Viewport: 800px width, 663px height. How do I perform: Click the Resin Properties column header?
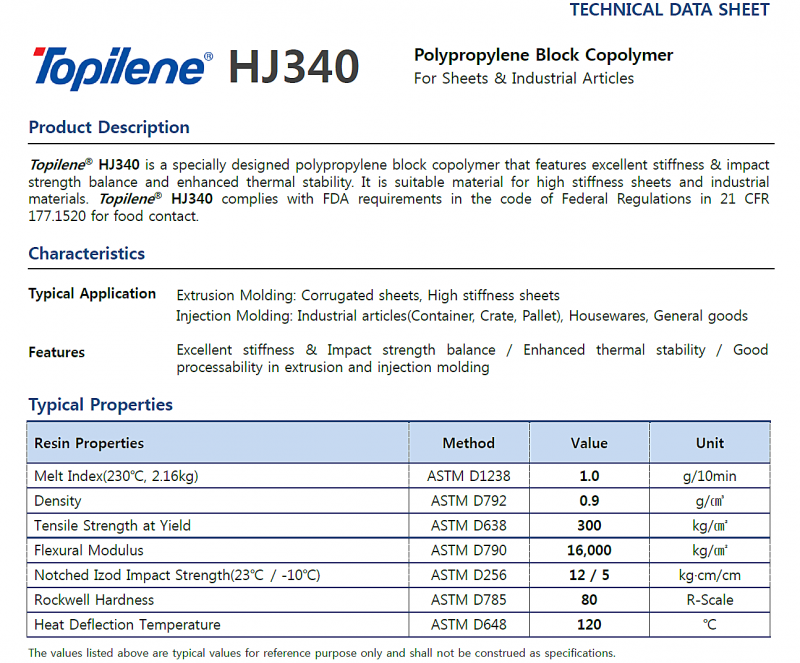pyautogui.click(x=89, y=443)
